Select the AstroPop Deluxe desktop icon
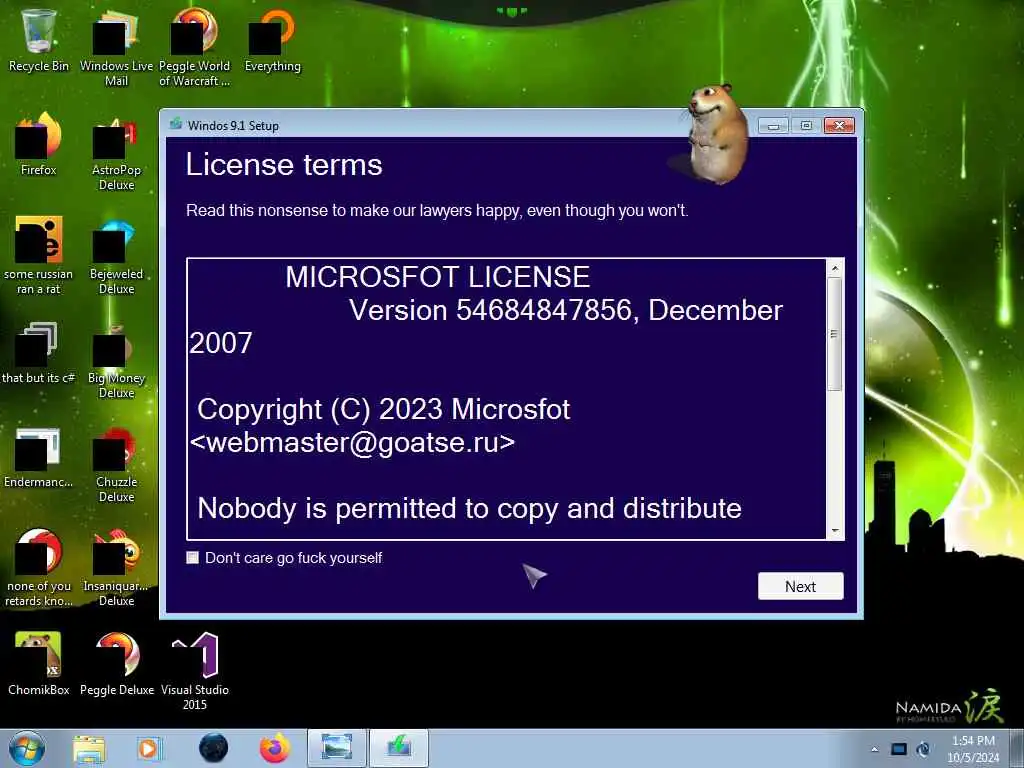The height and width of the screenshot is (768, 1024). click(x=116, y=152)
